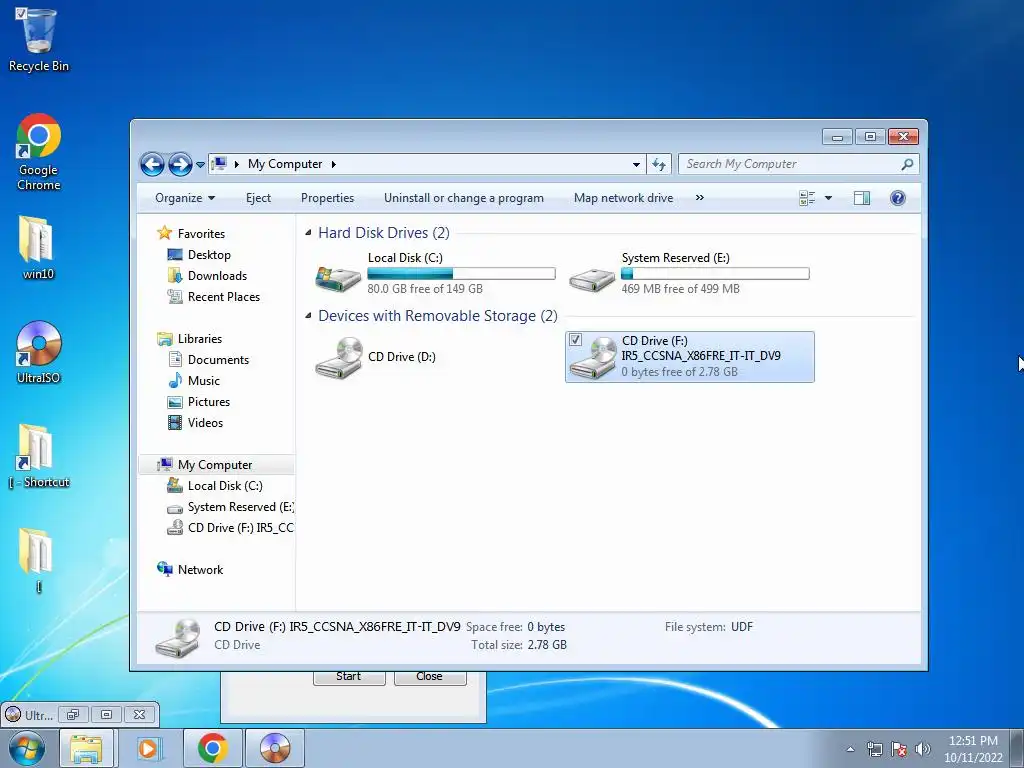
Task: Click the My Computer breadcrumb
Action: [x=285, y=164]
